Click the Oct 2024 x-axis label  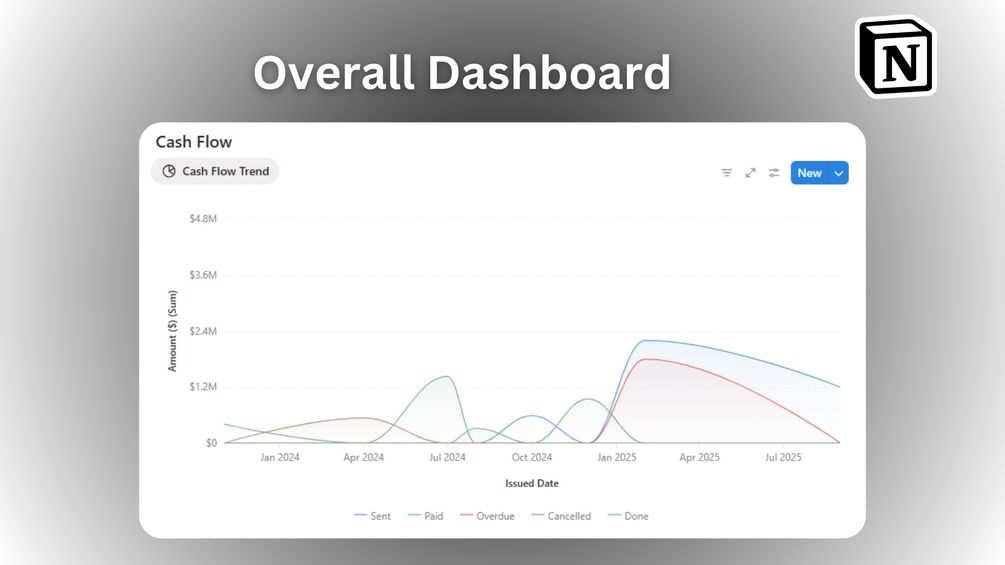(531, 457)
